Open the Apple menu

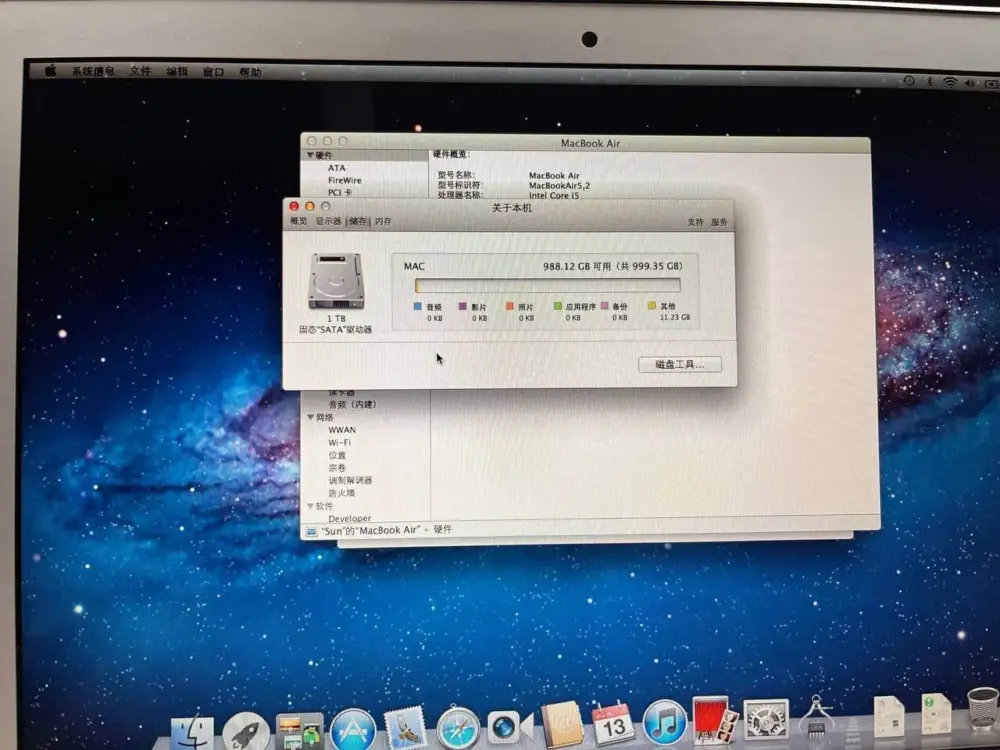[x=50, y=71]
